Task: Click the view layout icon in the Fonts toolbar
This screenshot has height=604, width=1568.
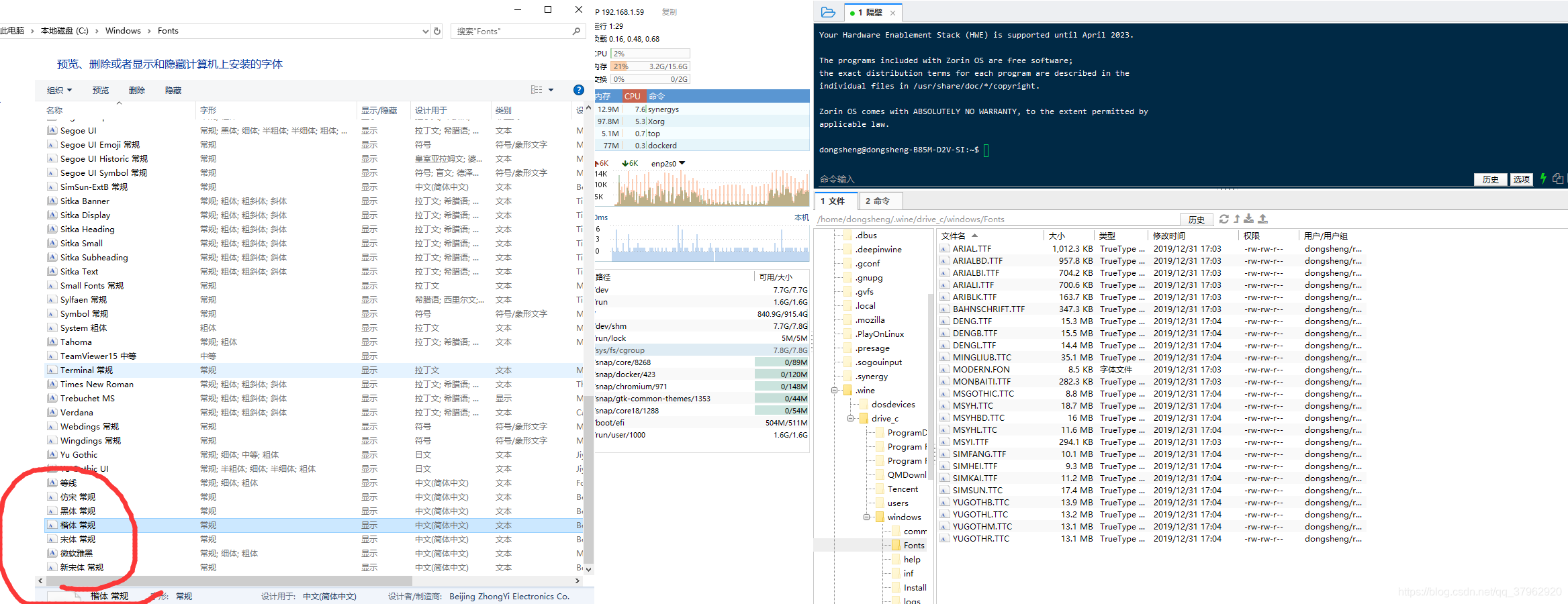Action: tap(537, 90)
